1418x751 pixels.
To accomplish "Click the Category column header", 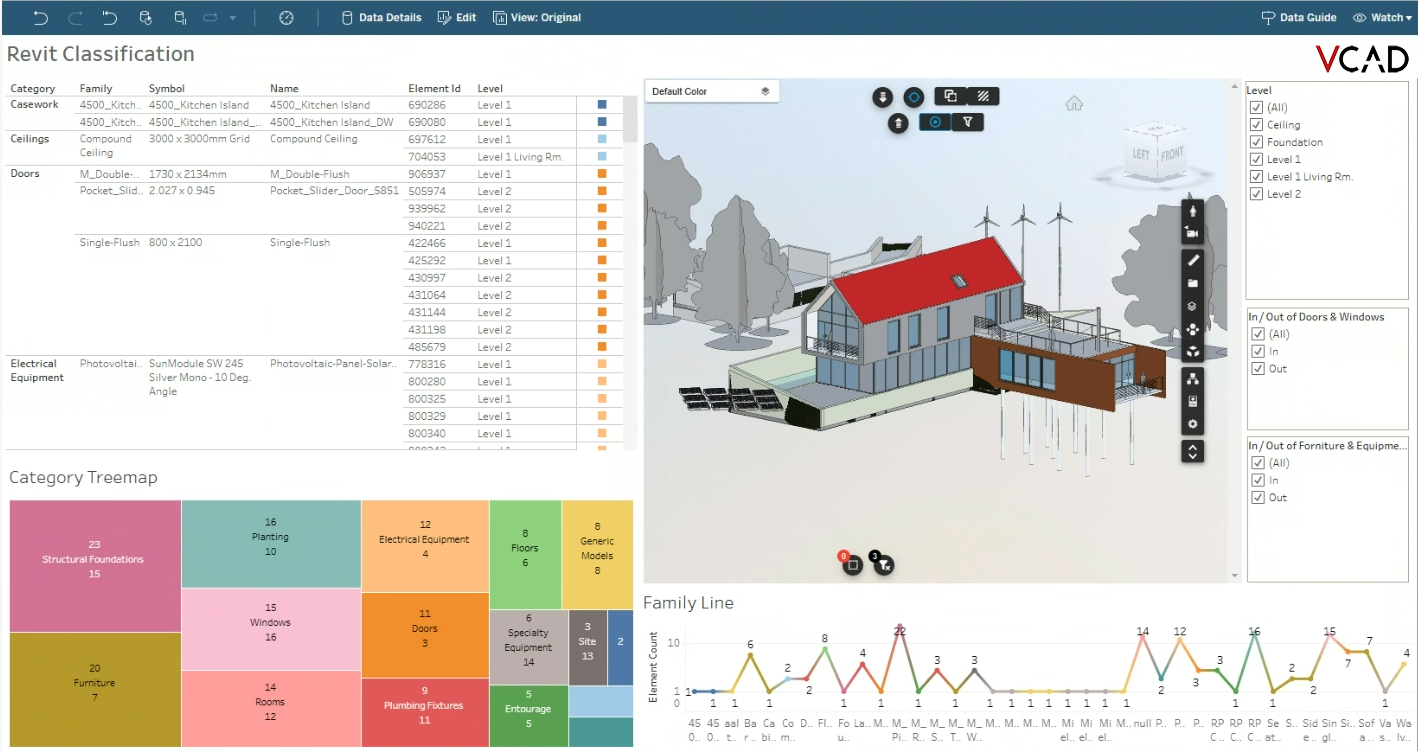I will 33,88.
